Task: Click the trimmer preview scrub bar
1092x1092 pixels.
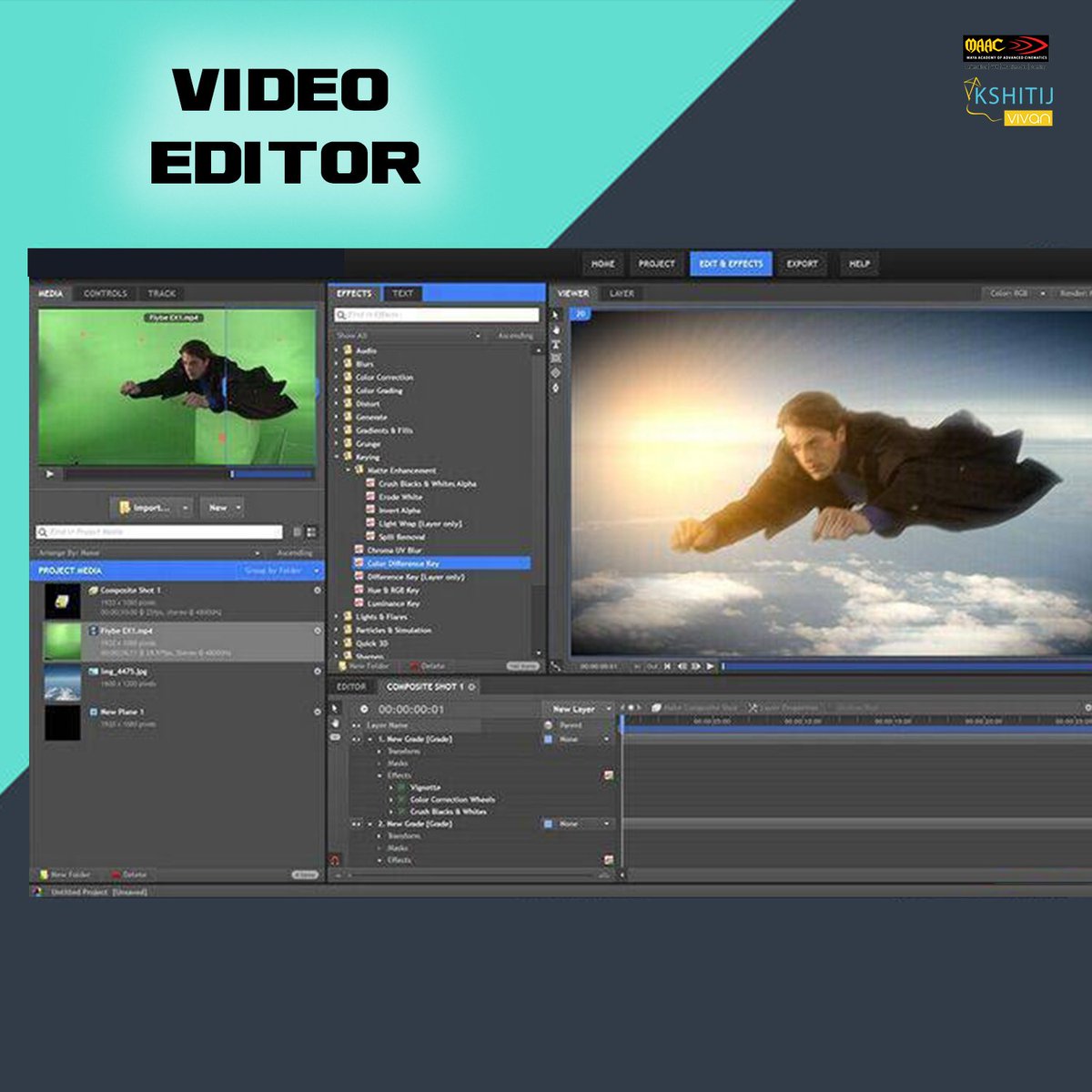Action: pyautogui.click(x=188, y=473)
